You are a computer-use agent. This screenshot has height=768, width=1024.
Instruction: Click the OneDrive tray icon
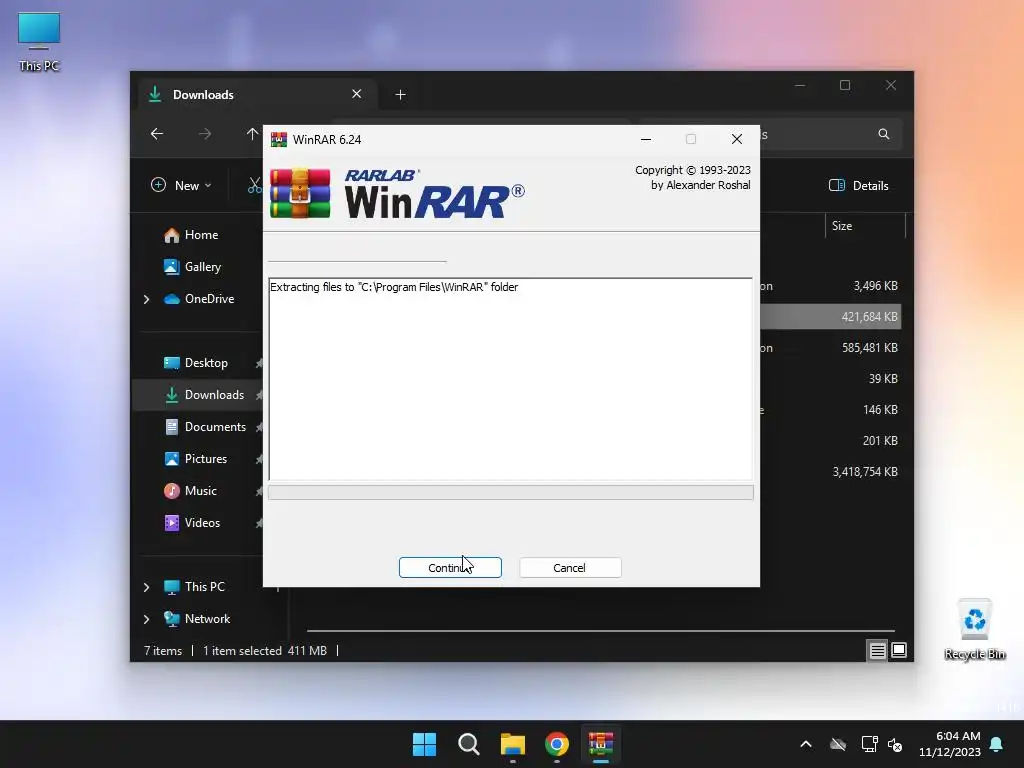coord(838,744)
